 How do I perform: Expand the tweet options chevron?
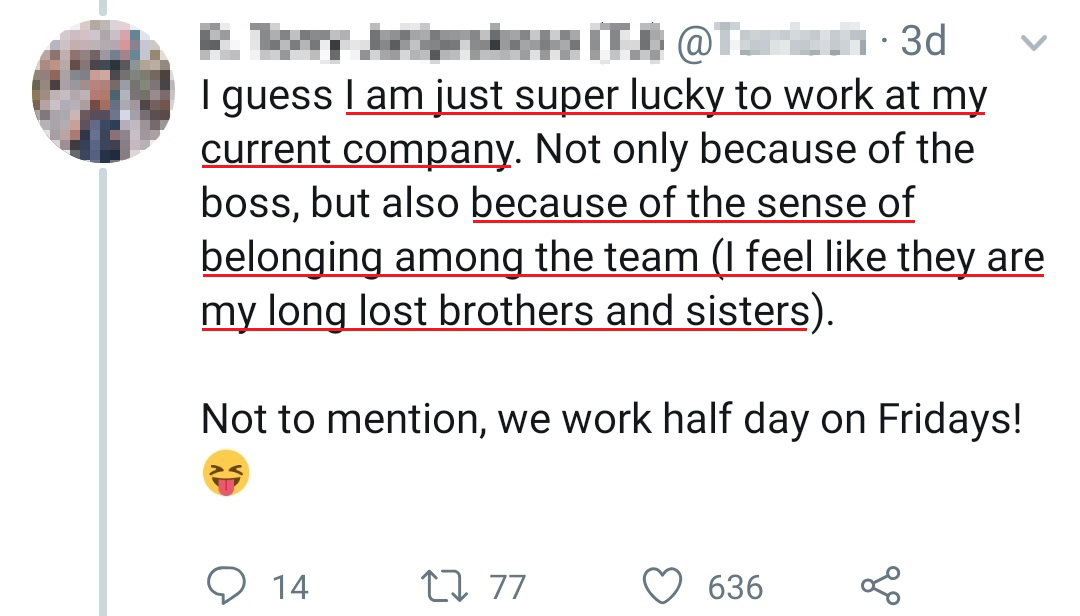pos(1035,43)
